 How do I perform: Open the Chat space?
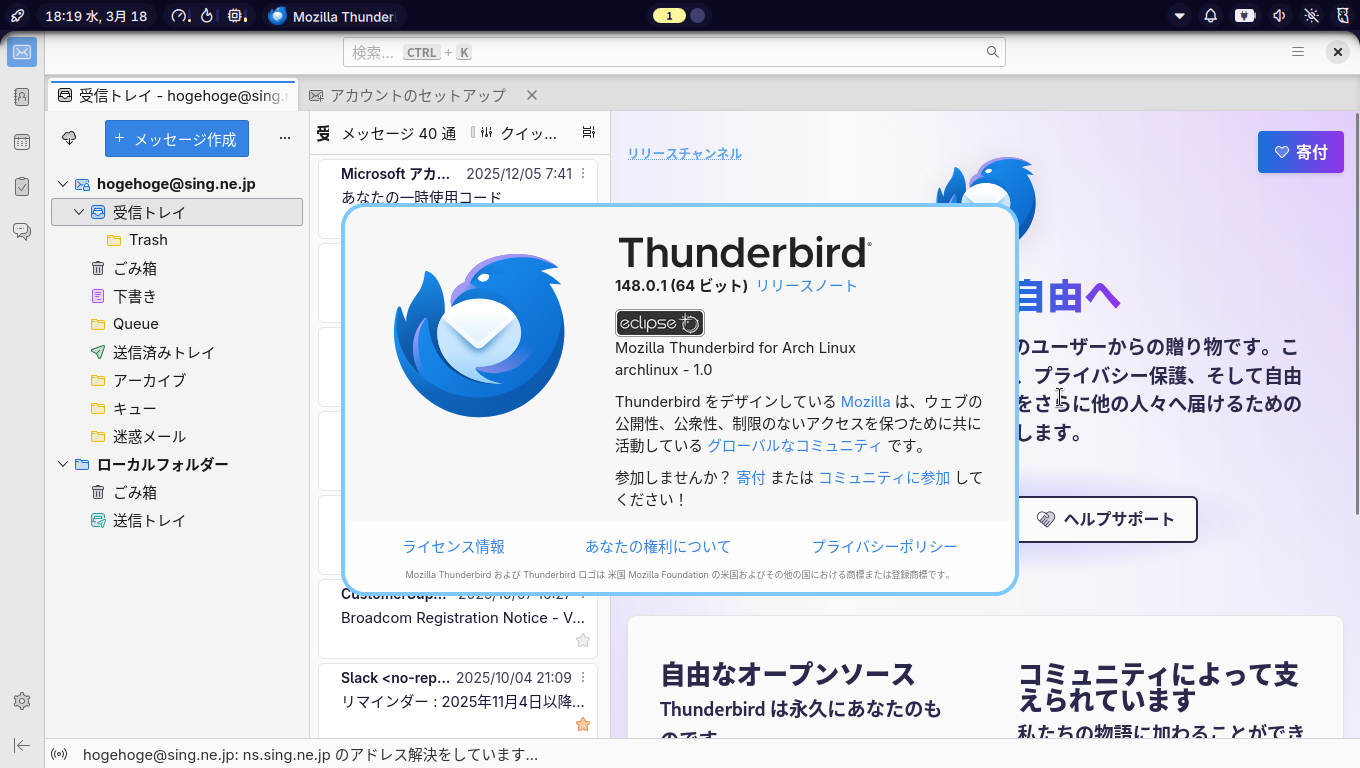pos(22,231)
